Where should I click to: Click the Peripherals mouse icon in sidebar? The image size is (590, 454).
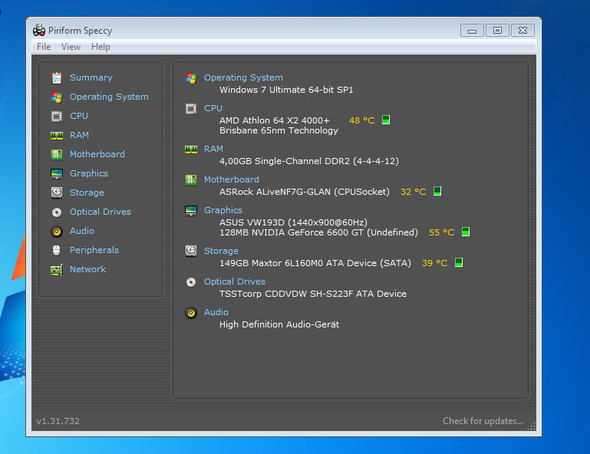(56, 250)
